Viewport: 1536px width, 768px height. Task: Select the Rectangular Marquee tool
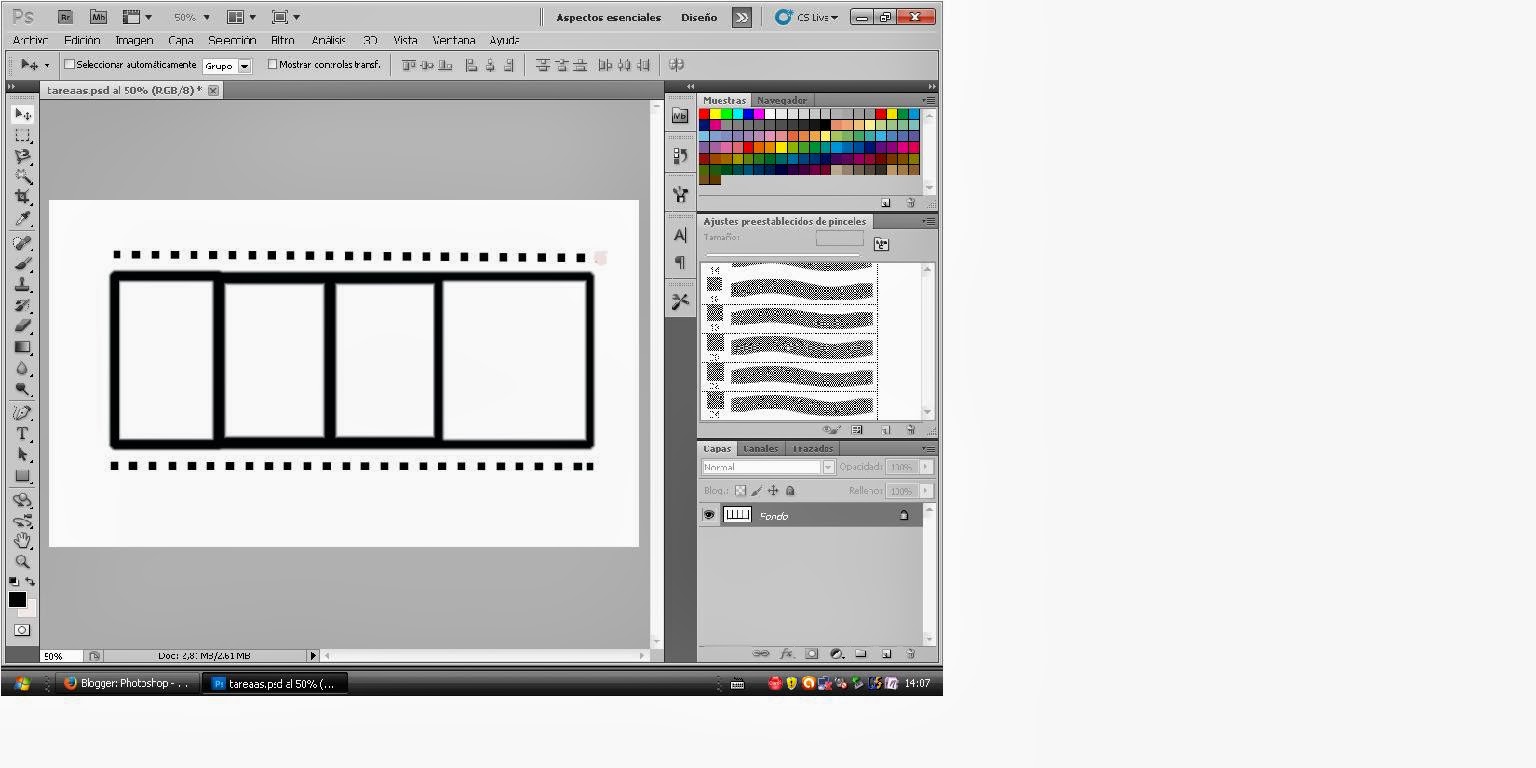point(22,136)
